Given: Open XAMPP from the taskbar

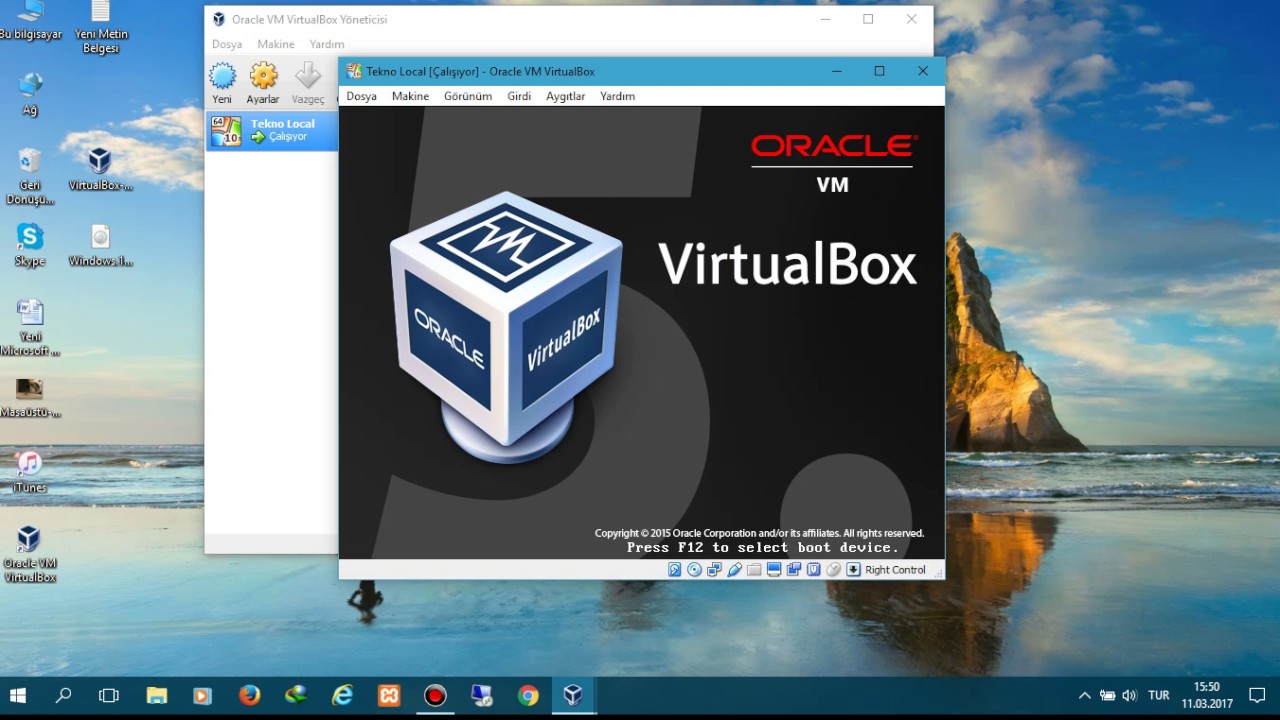Looking at the screenshot, I should pos(389,696).
